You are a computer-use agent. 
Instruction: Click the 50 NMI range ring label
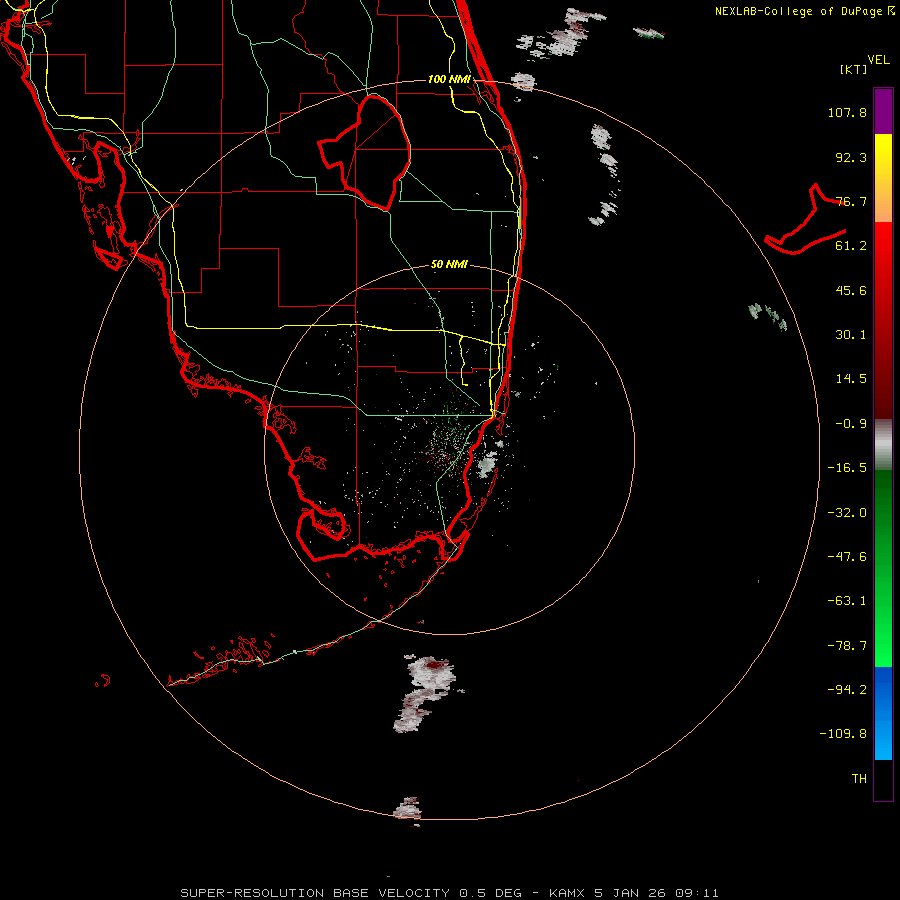pos(449,265)
